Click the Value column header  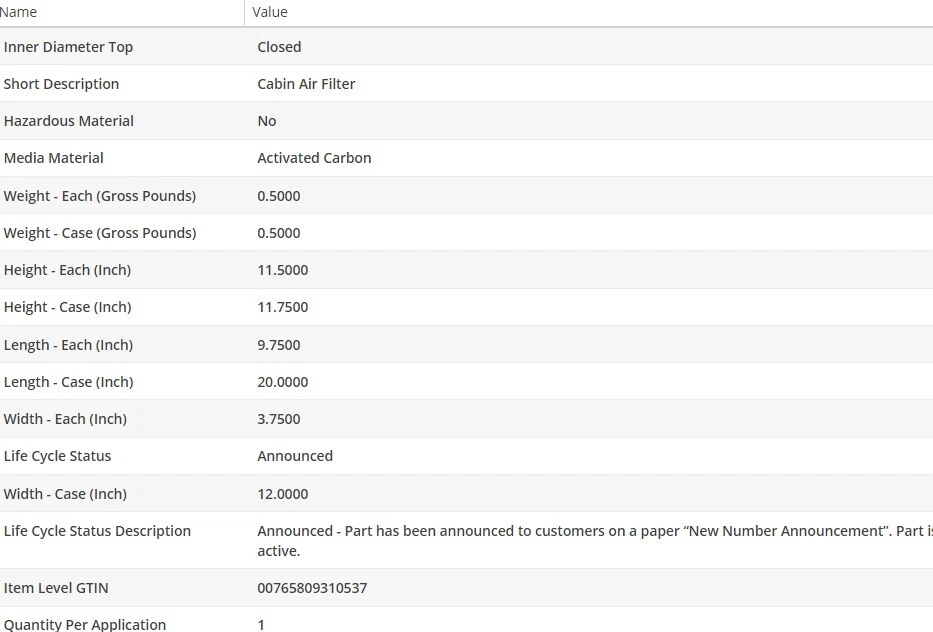click(x=270, y=12)
